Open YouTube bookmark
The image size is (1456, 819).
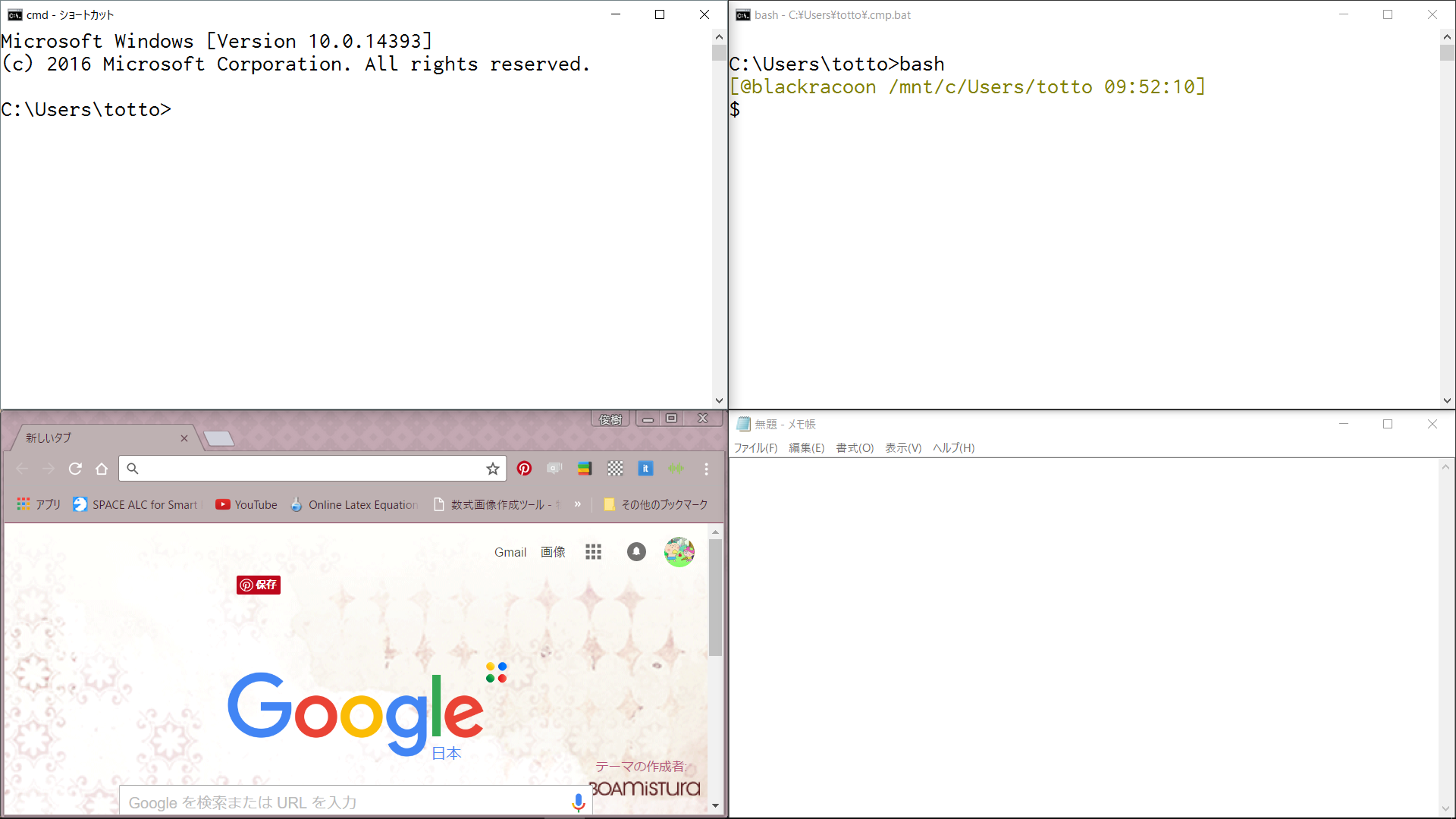(x=246, y=504)
